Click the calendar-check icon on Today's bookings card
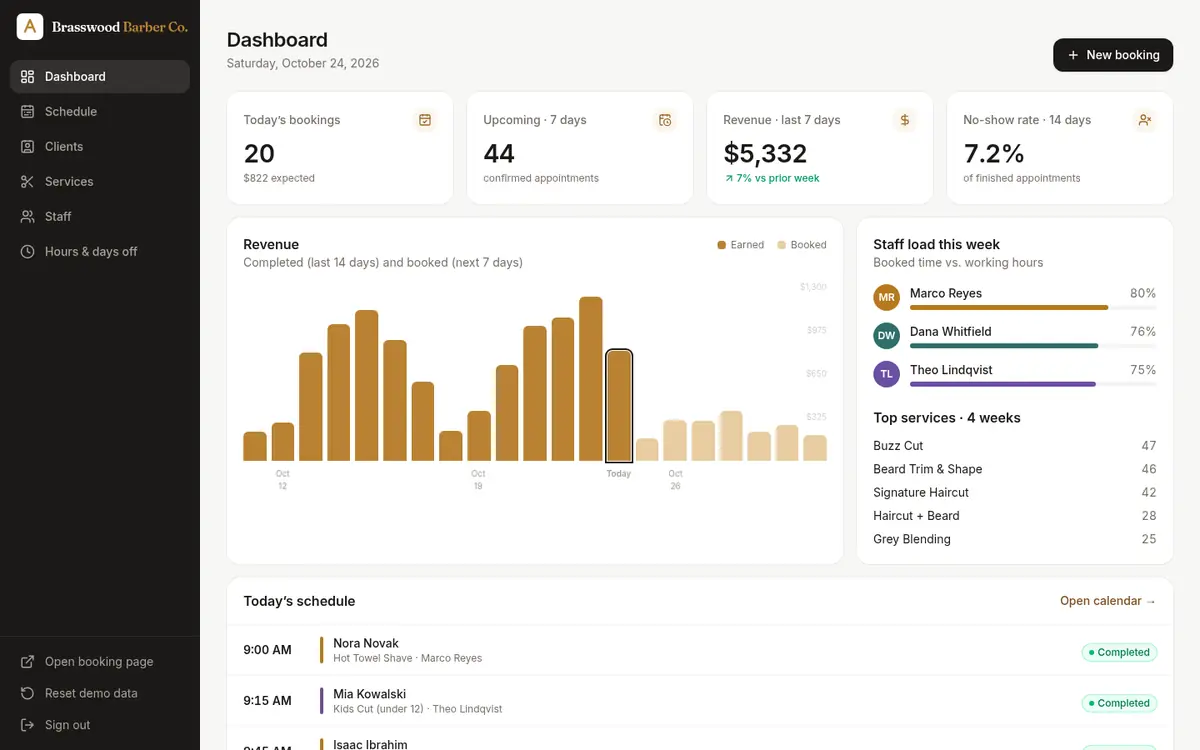1200x750 pixels. pyautogui.click(x=425, y=120)
